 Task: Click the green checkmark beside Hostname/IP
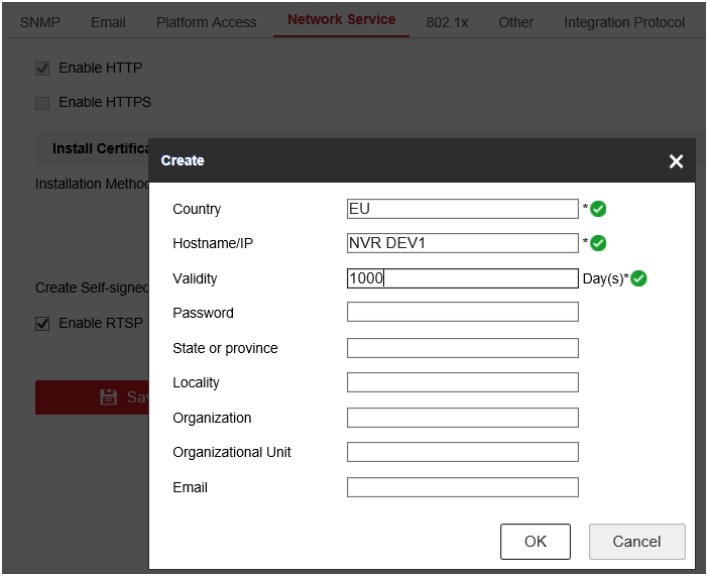point(599,243)
